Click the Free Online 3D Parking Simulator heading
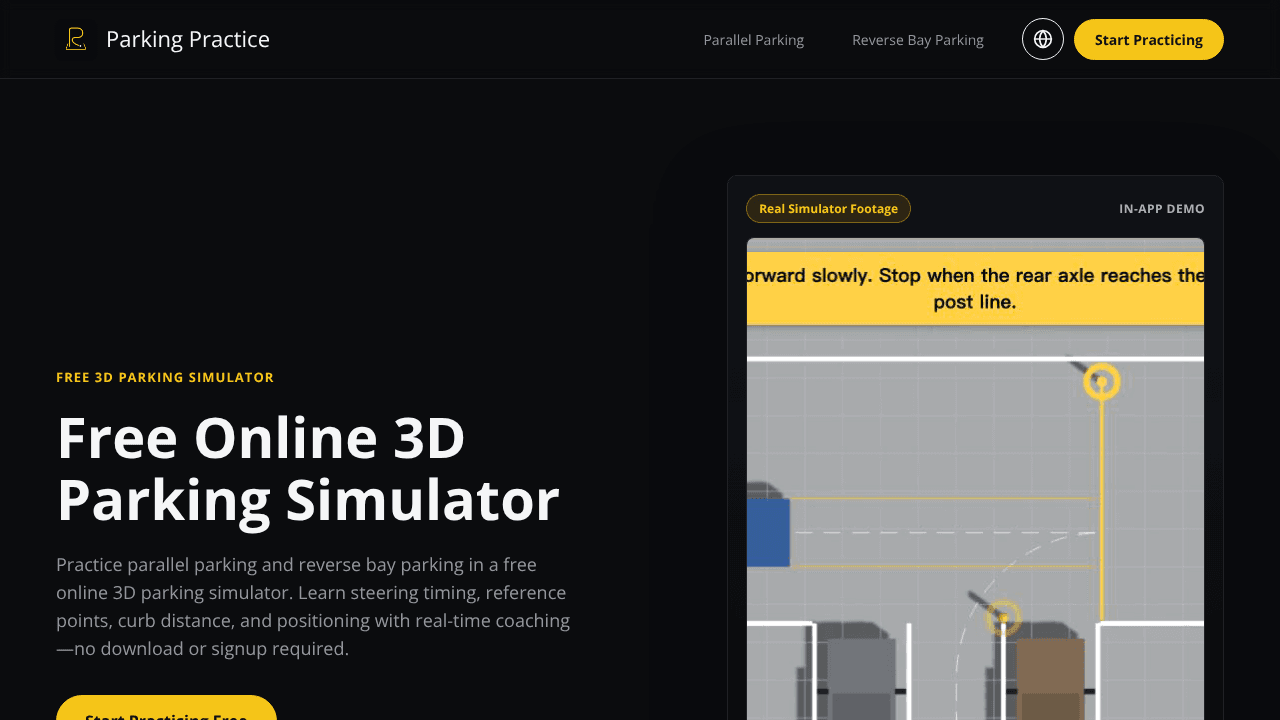The image size is (1280, 720). [308, 468]
